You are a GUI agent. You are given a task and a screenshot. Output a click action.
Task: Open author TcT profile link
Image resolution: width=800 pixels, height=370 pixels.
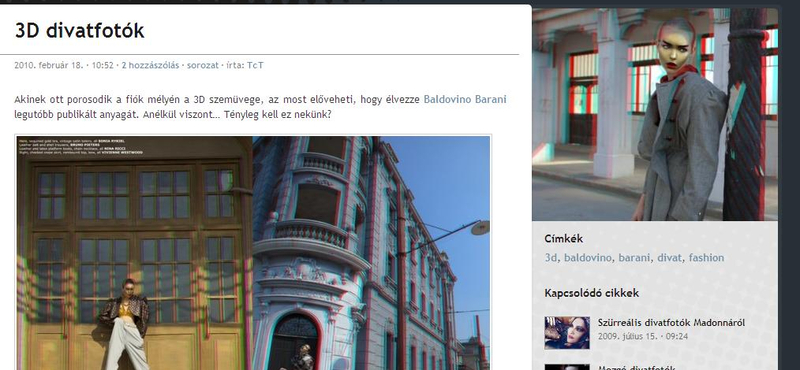(255, 65)
